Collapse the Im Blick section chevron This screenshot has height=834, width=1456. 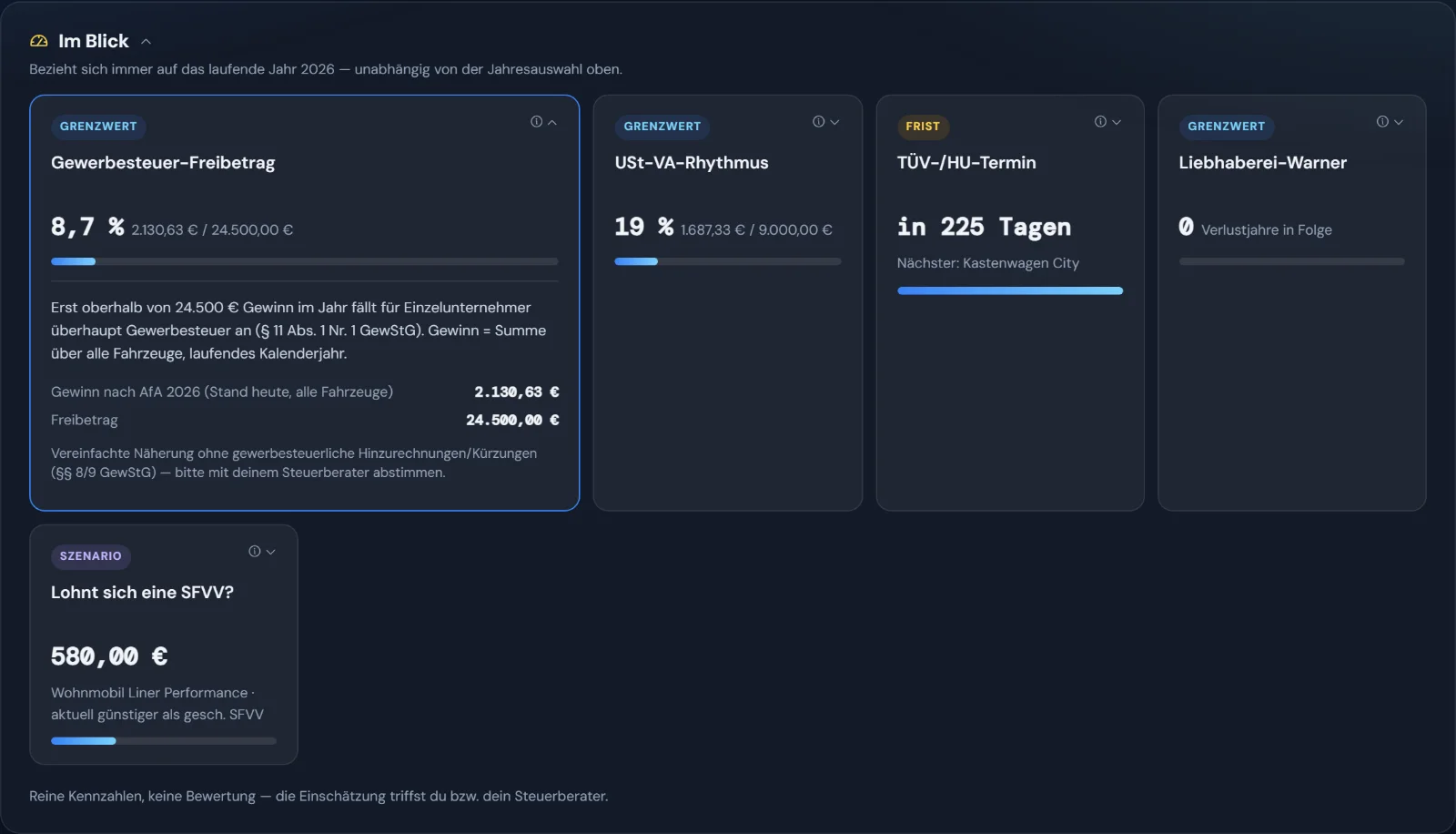click(x=146, y=41)
